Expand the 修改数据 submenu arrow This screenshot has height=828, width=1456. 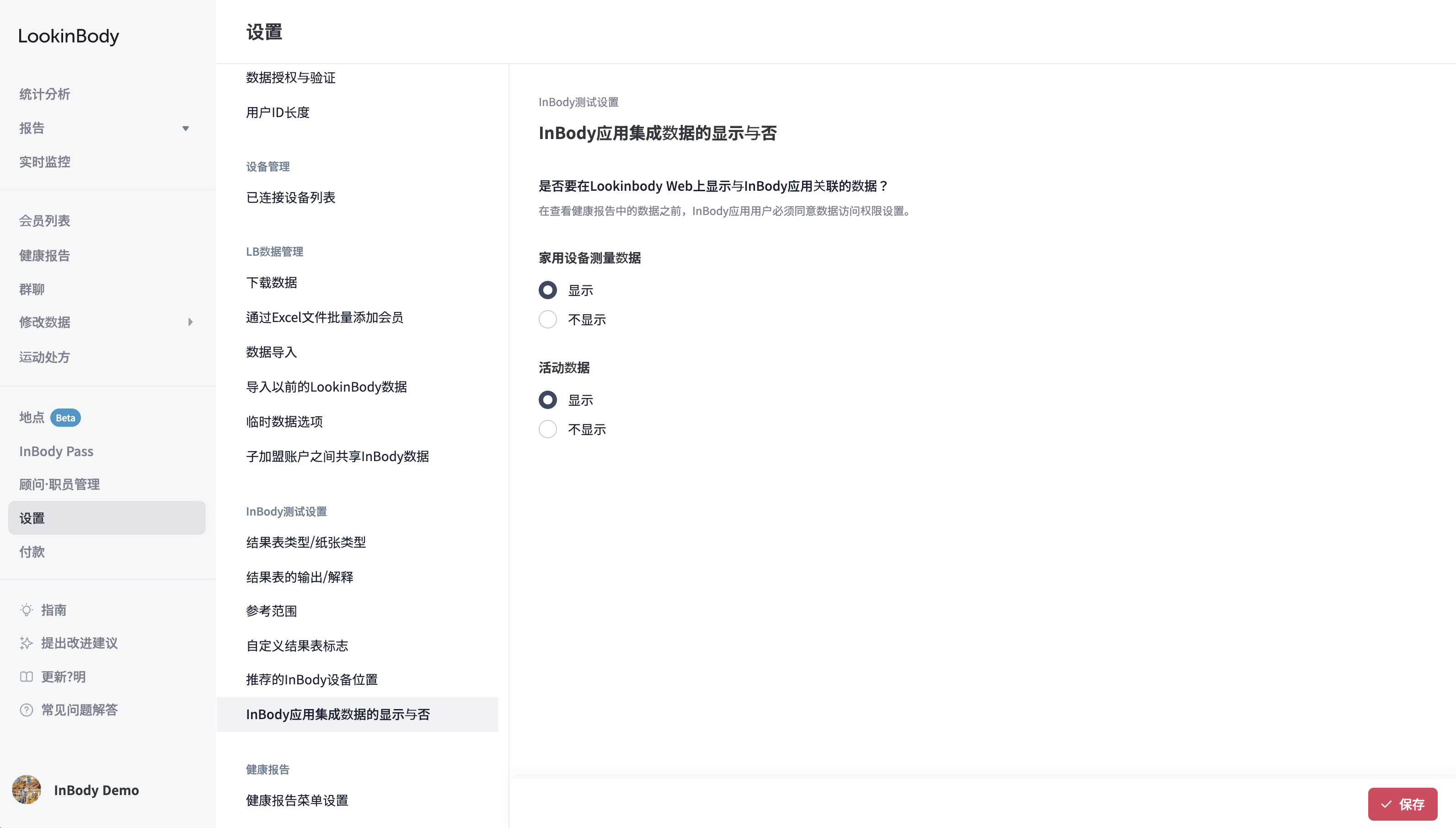pos(190,323)
